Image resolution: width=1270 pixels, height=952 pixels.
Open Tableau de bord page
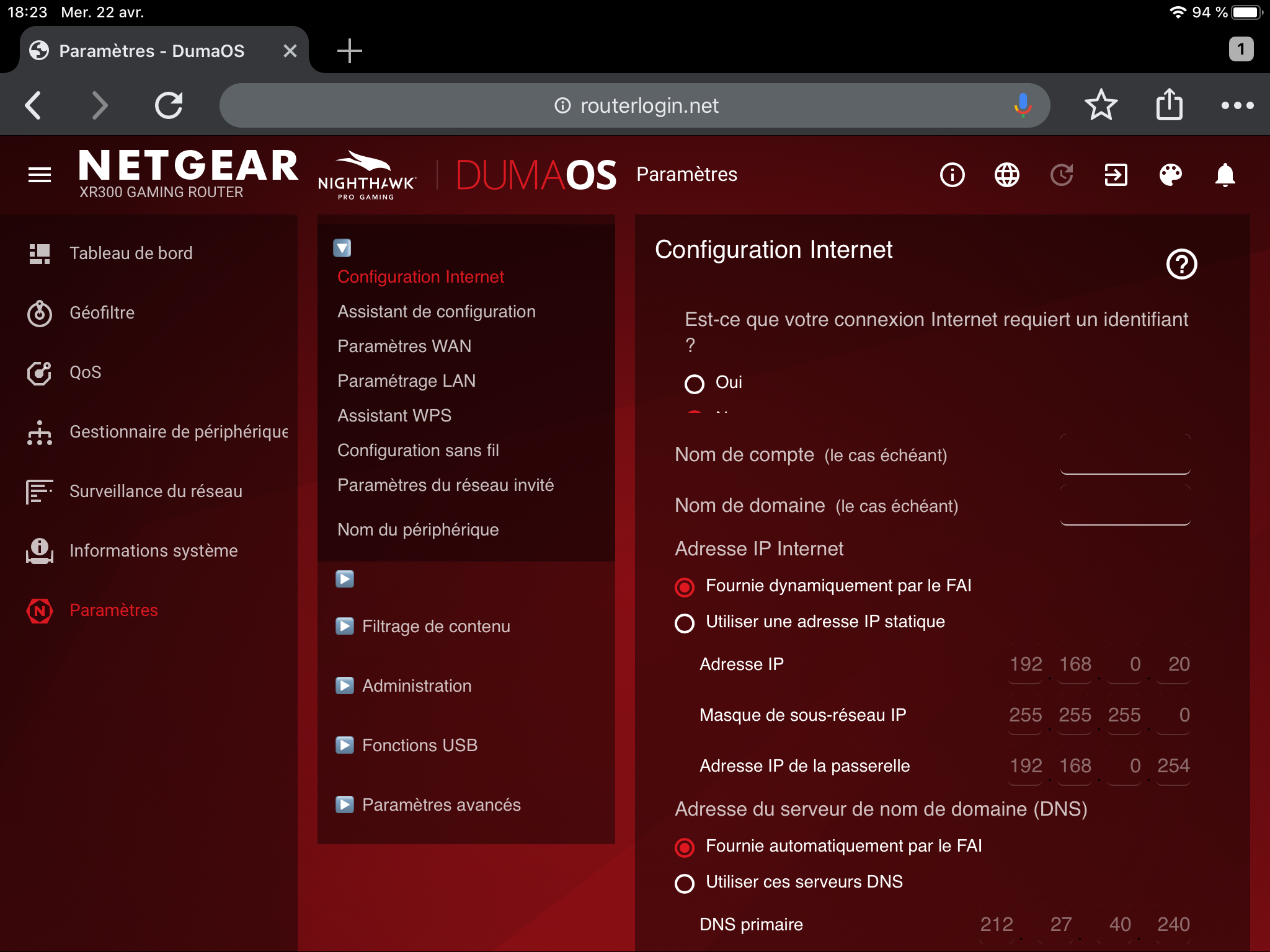tap(130, 253)
